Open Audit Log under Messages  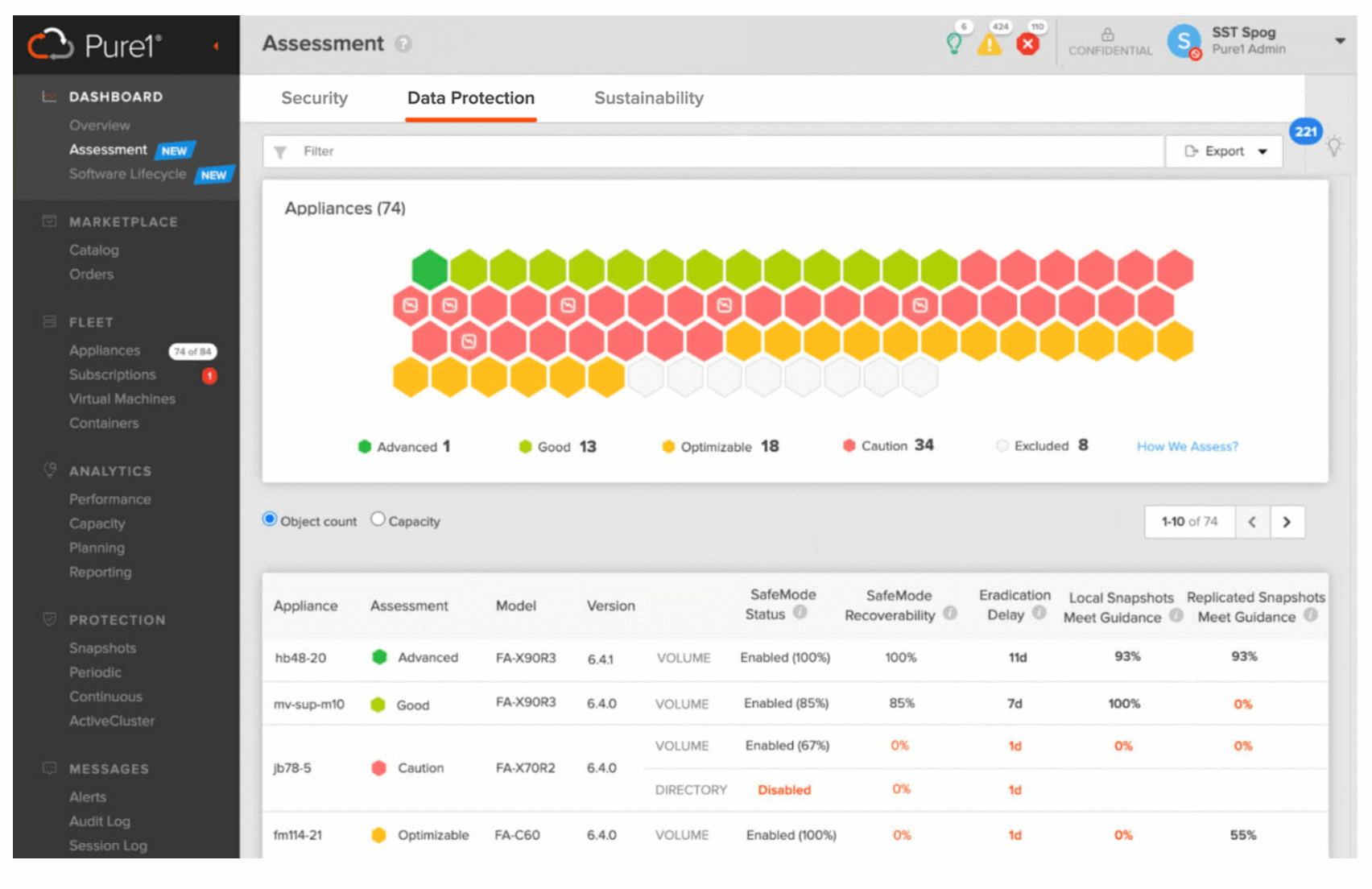[100, 821]
